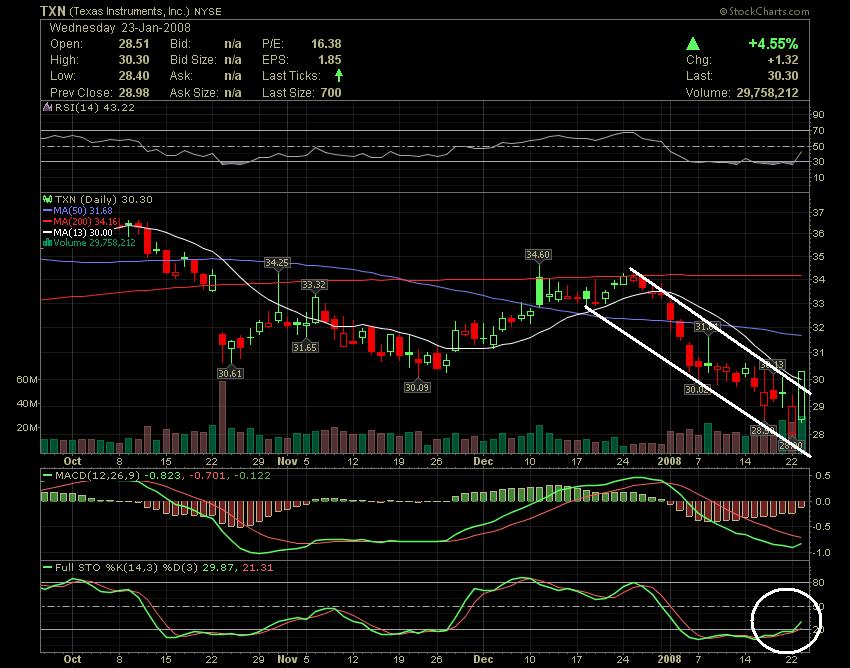This screenshot has width=850, height=668.
Task: Click the tallest volume spike bar in October
Action: pyautogui.click(x=222, y=417)
